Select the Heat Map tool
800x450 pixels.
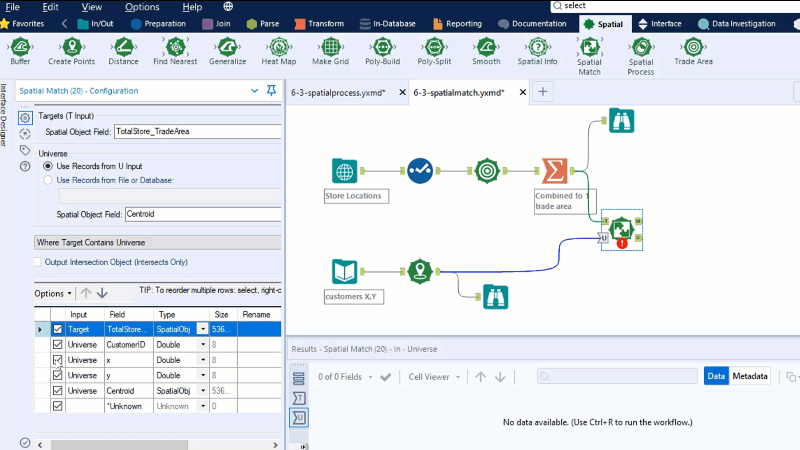(279, 51)
